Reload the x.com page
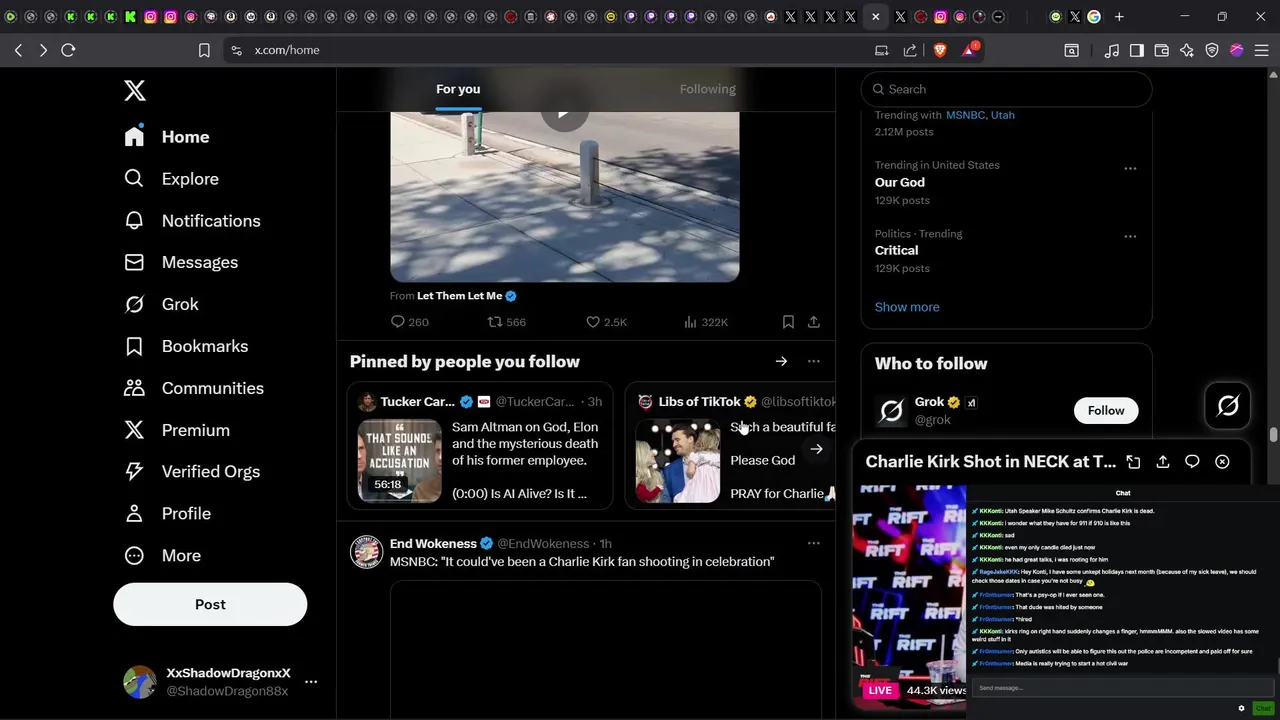1280x720 pixels. click(x=68, y=50)
